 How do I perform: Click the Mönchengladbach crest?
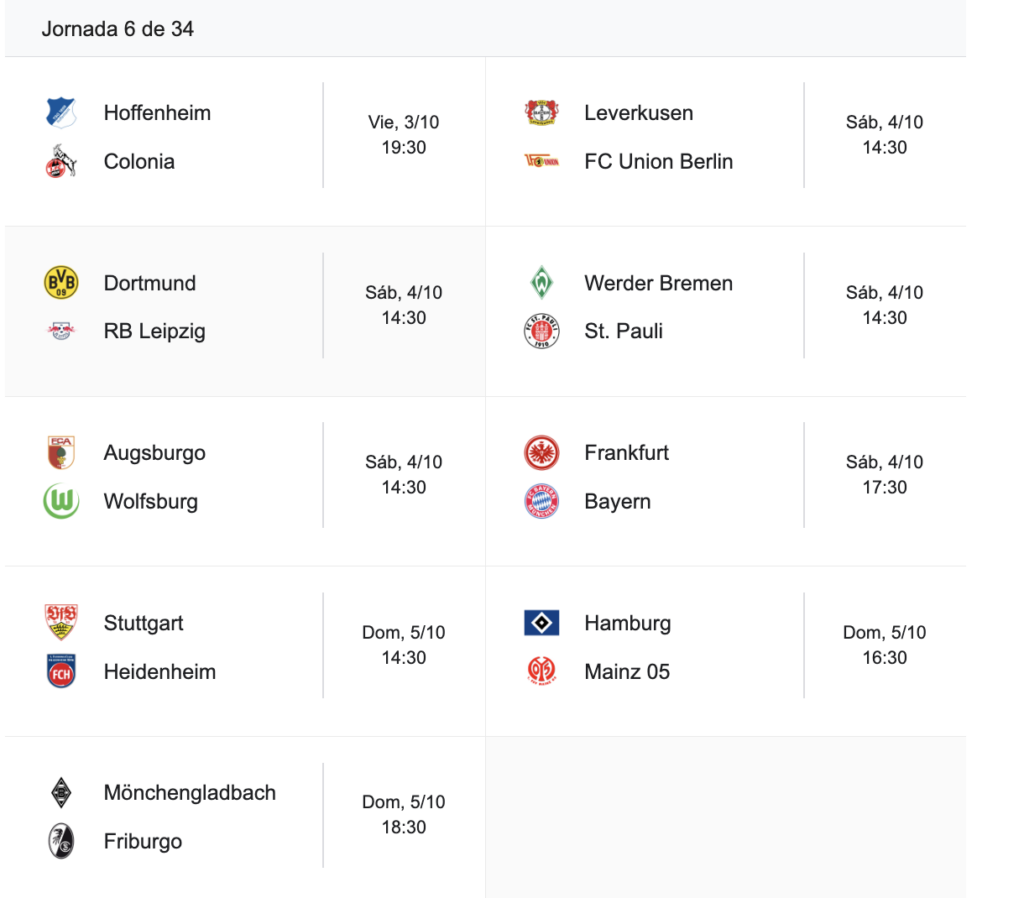(x=61, y=793)
